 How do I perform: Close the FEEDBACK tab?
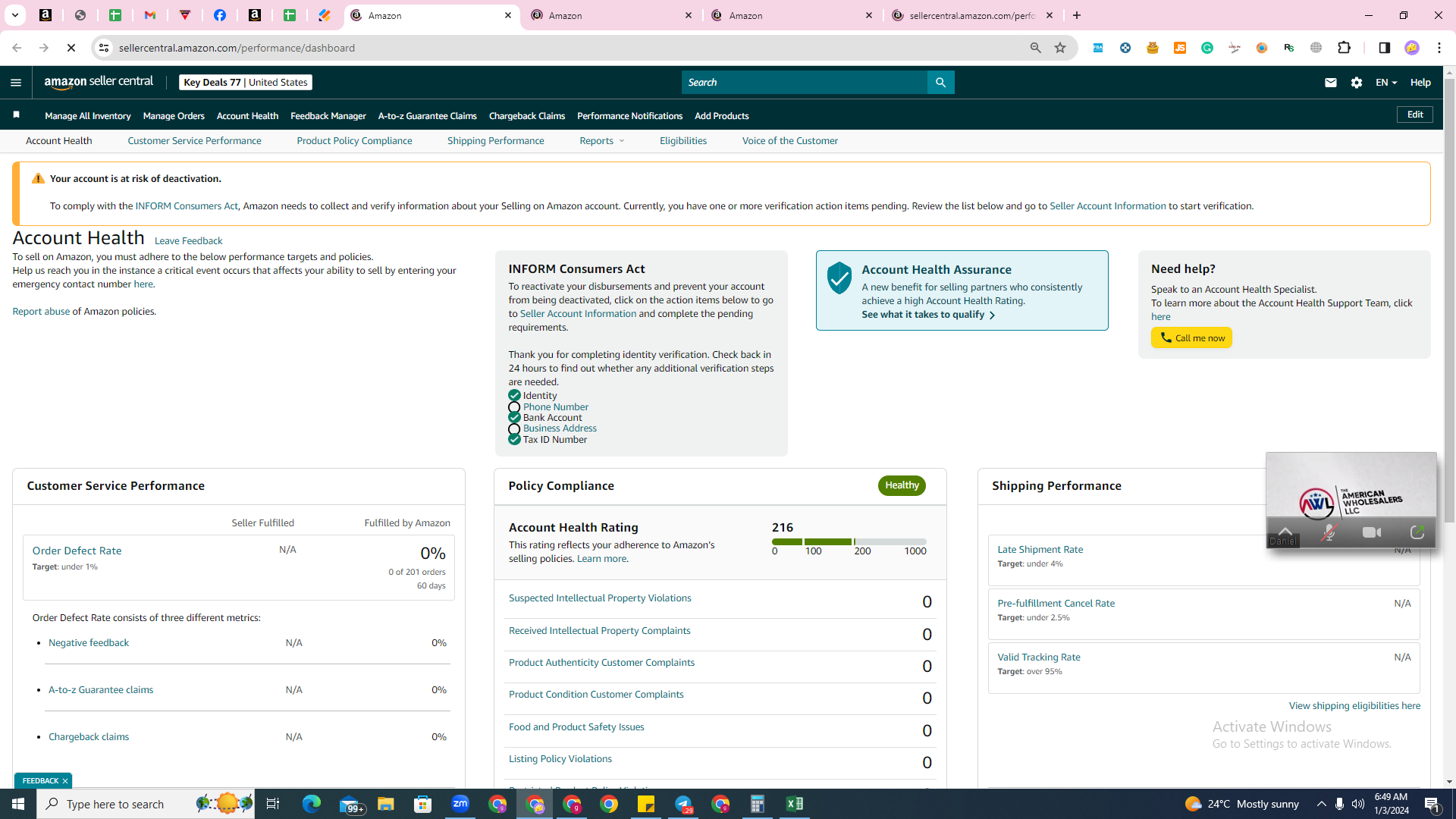point(65,781)
